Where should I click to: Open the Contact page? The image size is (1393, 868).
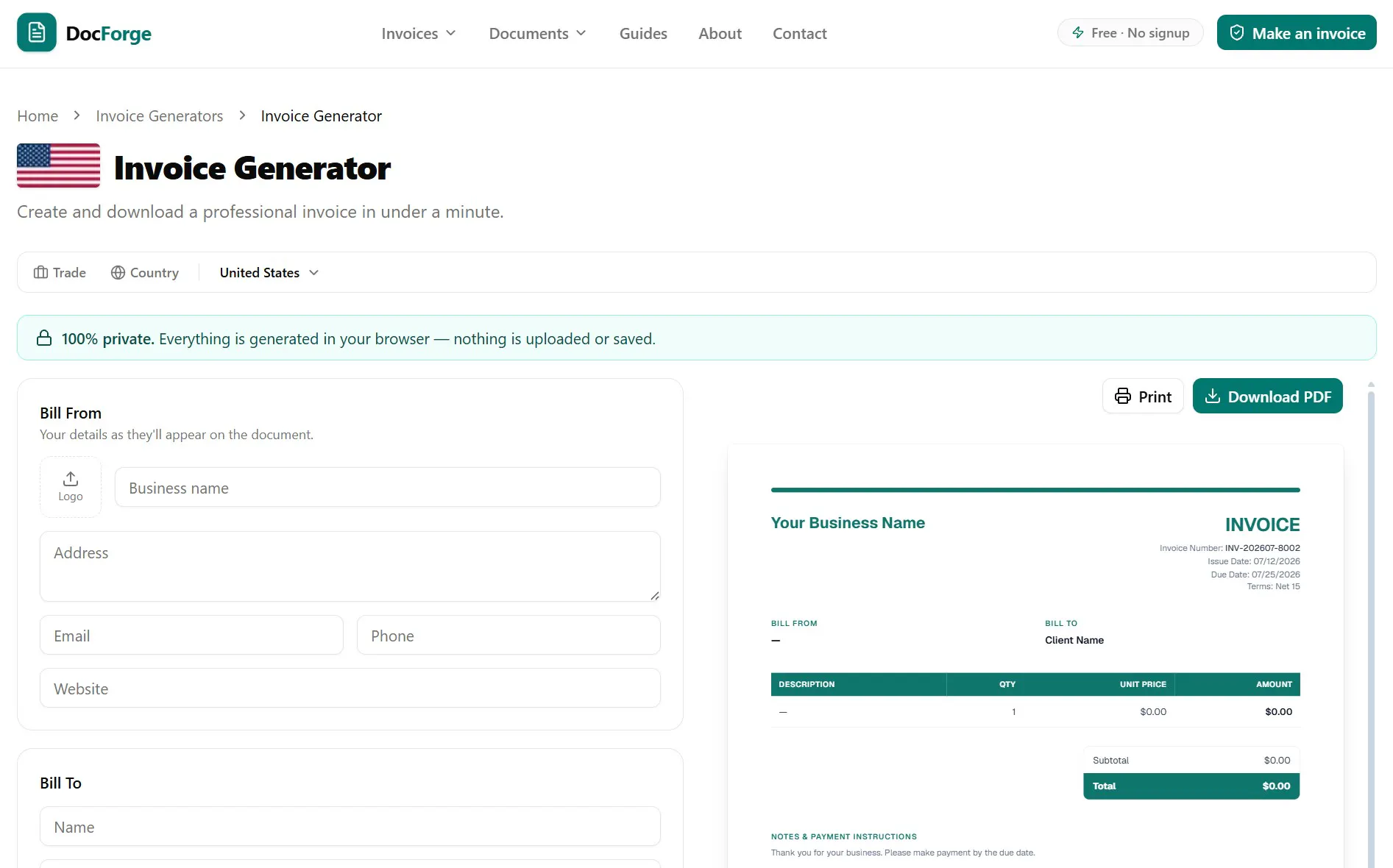click(x=800, y=33)
